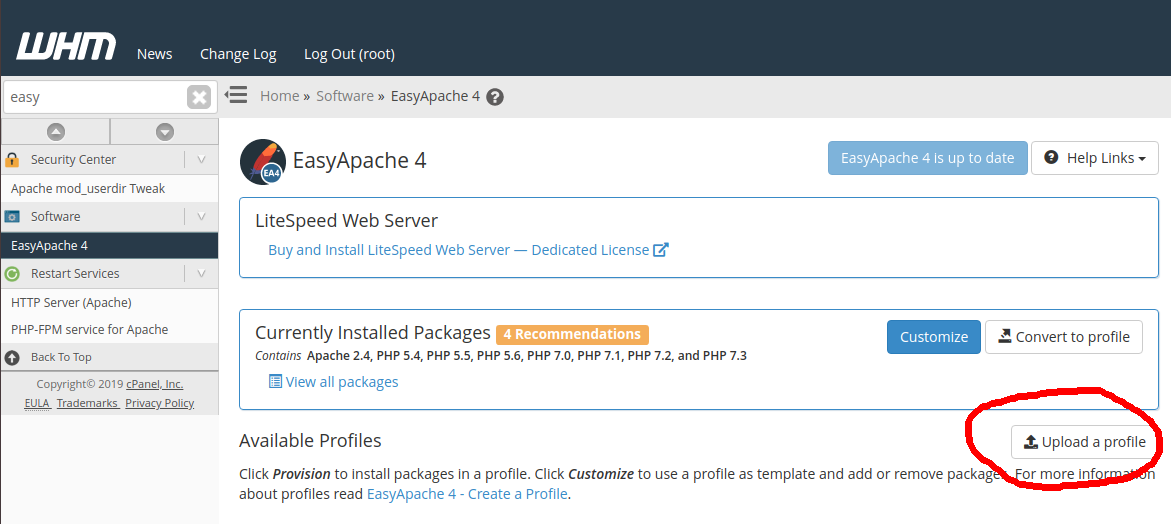Log out as root
Viewport: 1171px width, 524px height.
350,54
